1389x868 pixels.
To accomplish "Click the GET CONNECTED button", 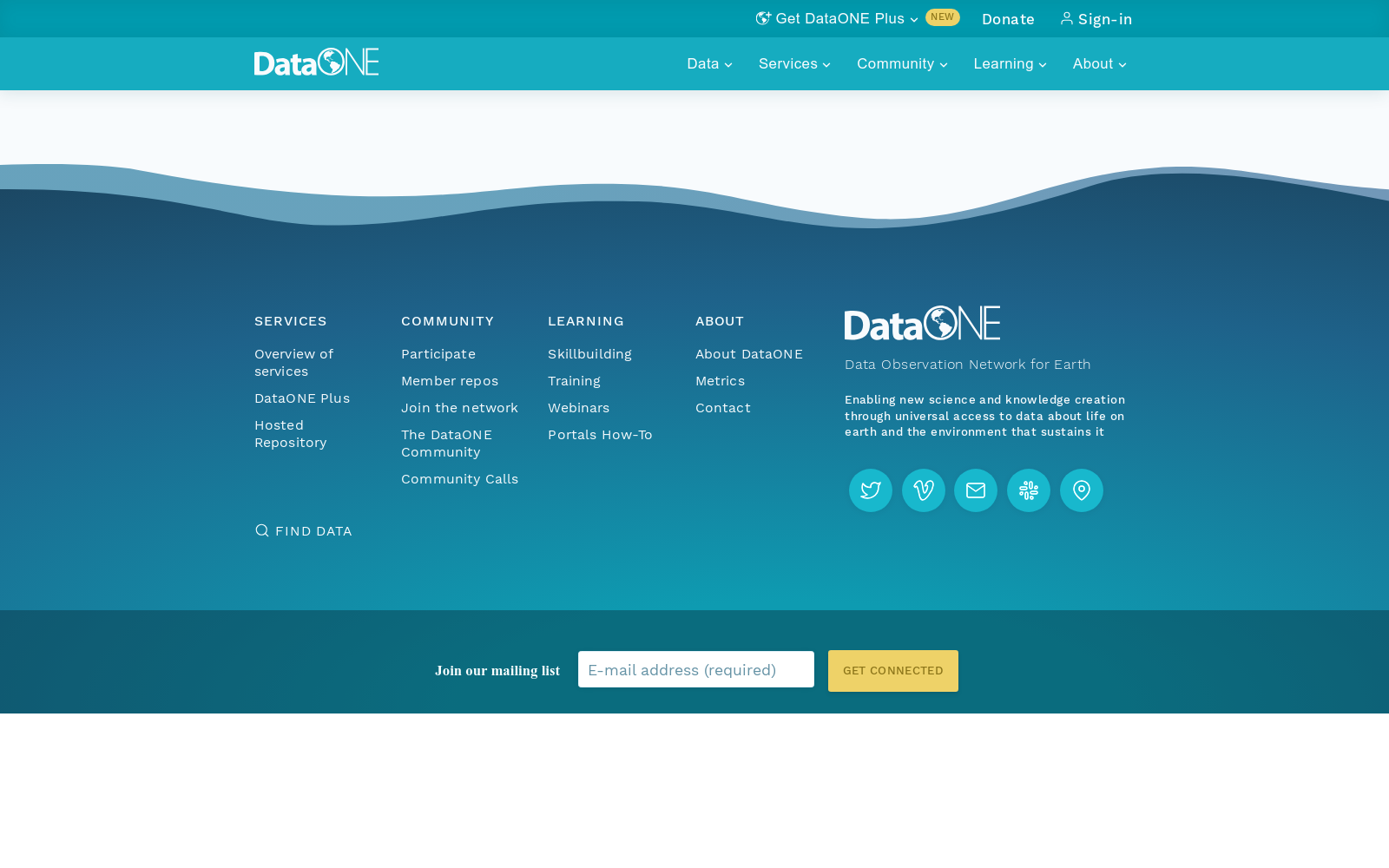I will coord(893,671).
